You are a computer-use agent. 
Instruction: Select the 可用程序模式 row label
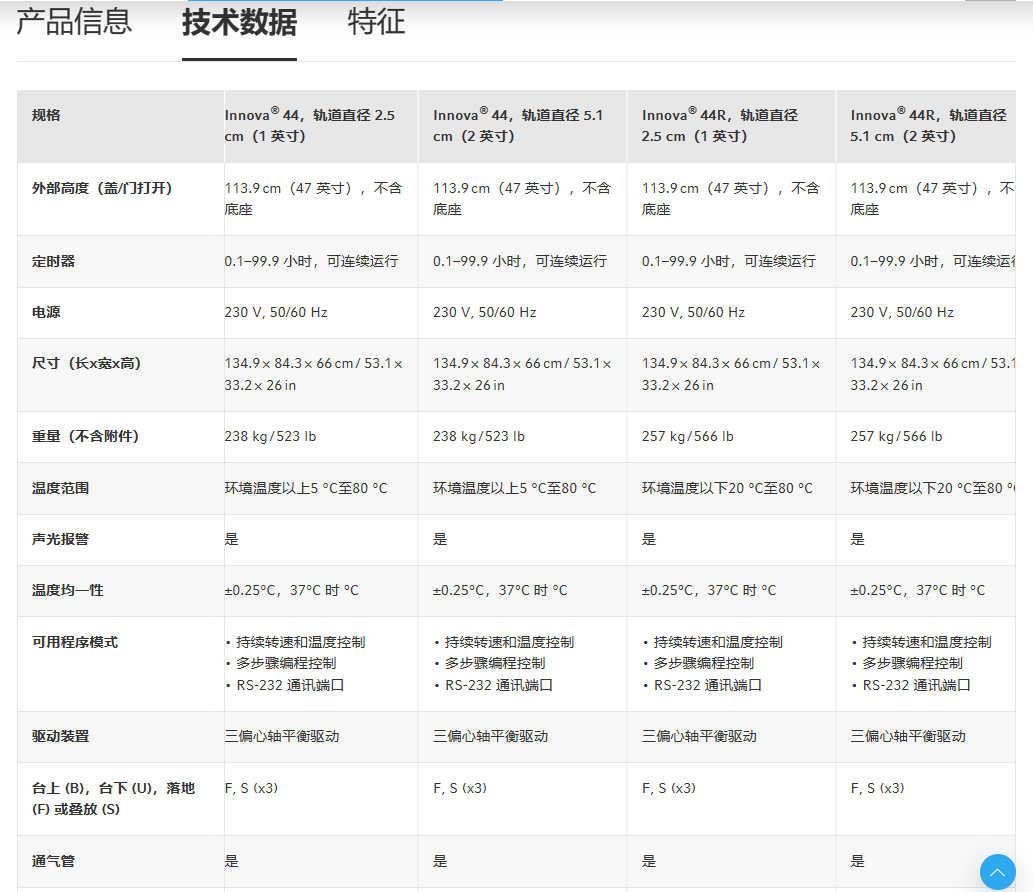pyautogui.click(x=75, y=642)
